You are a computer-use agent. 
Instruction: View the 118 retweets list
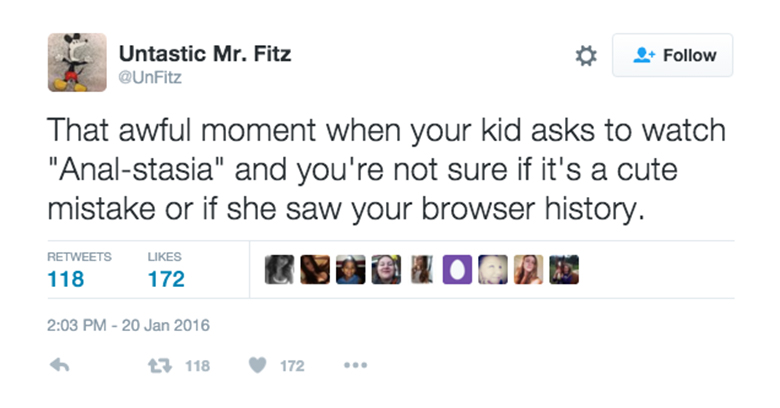(x=79, y=271)
